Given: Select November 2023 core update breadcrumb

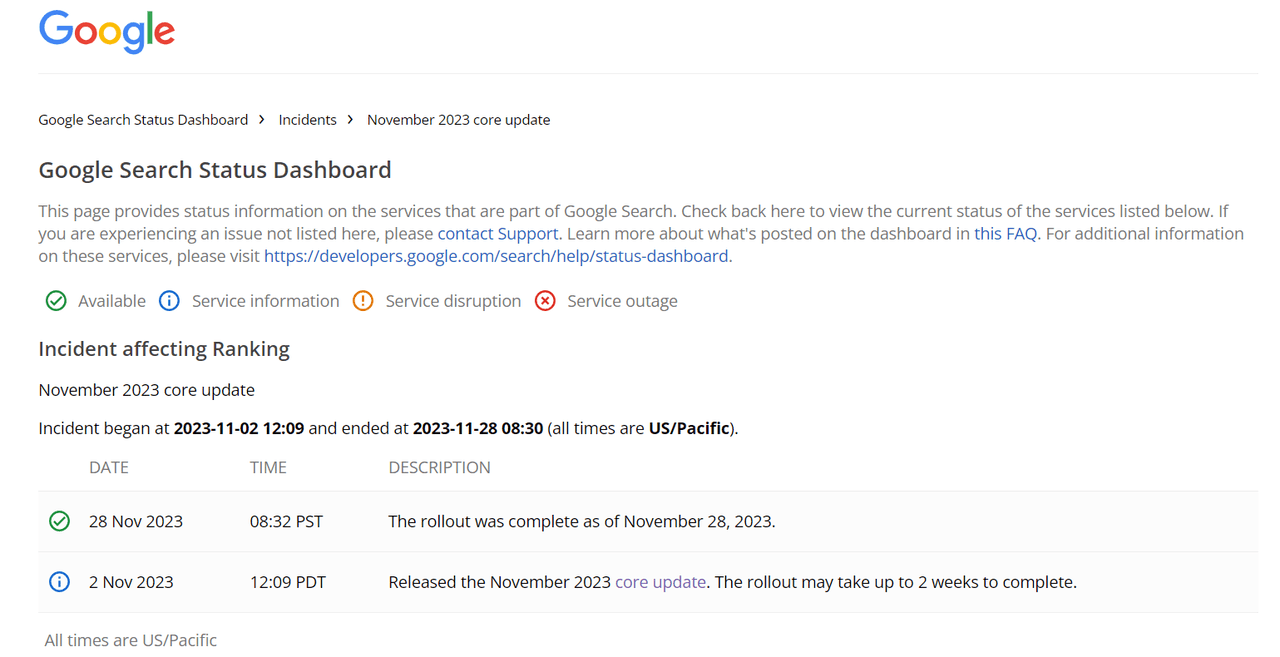Looking at the screenshot, I should tap(459, 120).
